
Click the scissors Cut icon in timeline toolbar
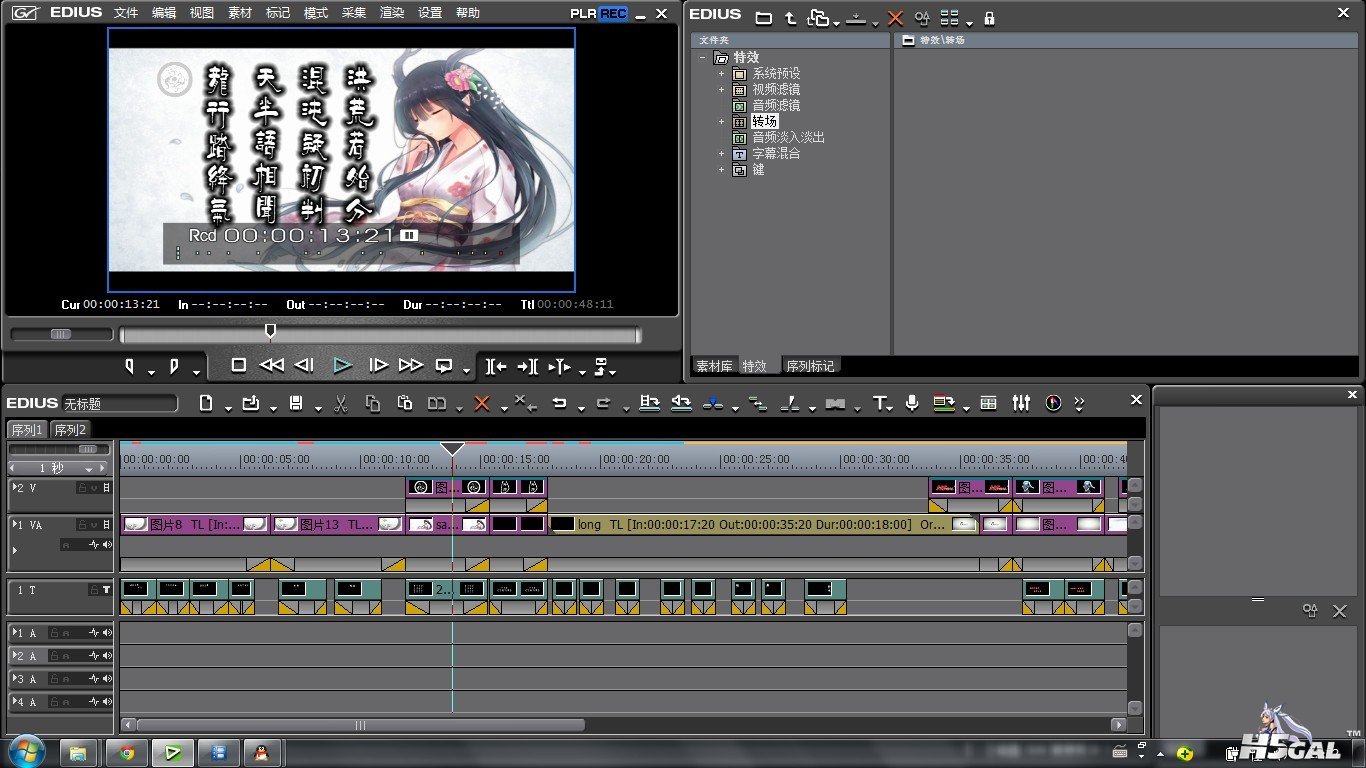pyautogui.click(x=340, y=403)
